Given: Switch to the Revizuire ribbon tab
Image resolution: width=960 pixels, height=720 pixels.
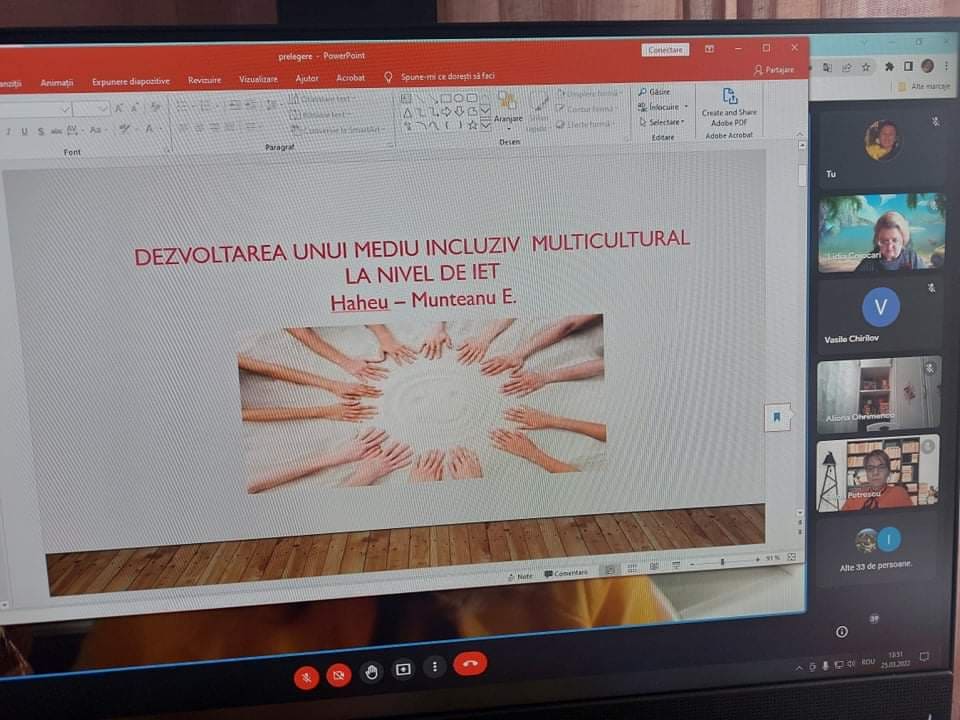Looking at the screenshot, I should (204, 80).
